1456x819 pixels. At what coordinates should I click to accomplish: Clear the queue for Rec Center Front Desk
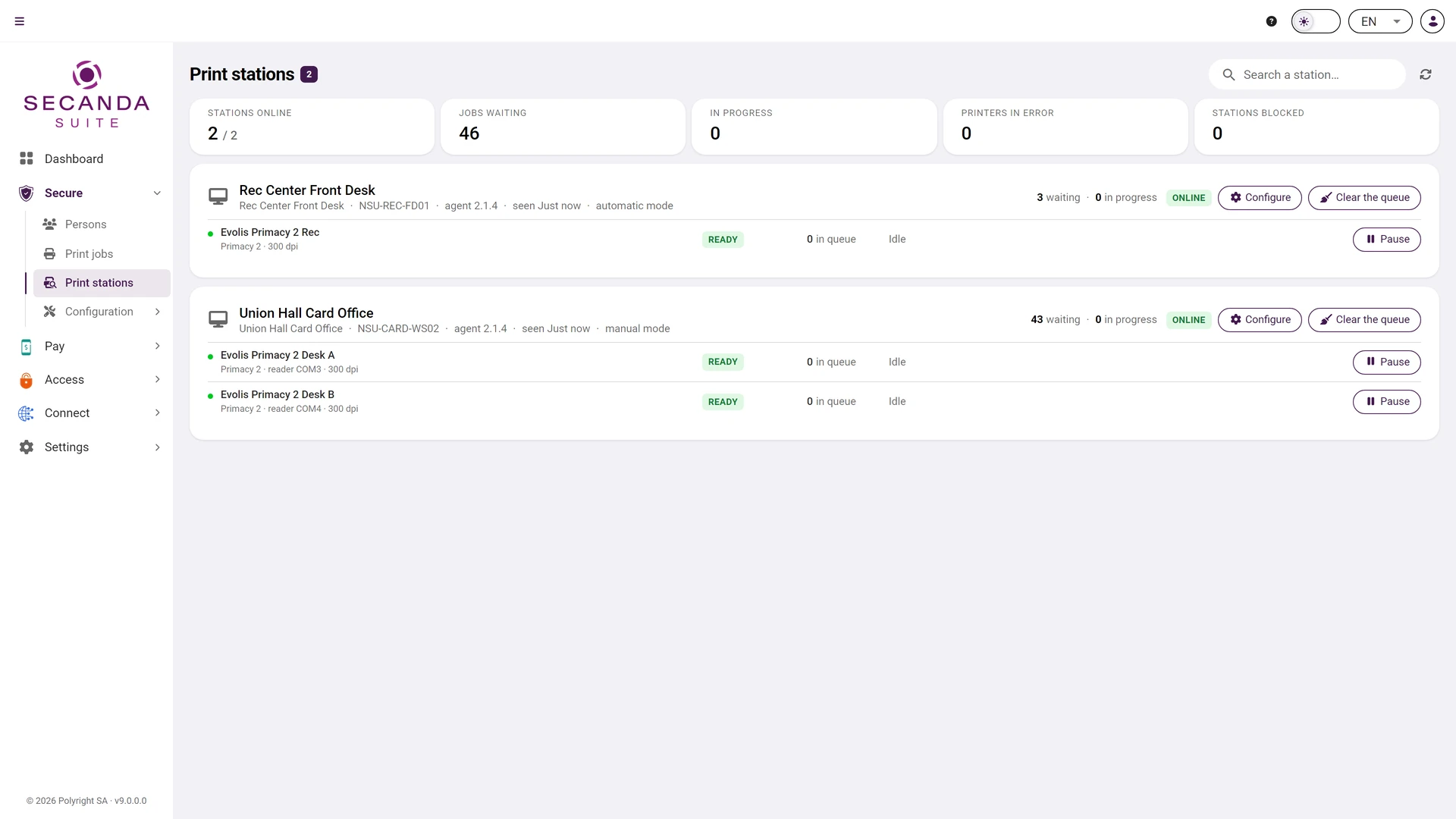1364,198
